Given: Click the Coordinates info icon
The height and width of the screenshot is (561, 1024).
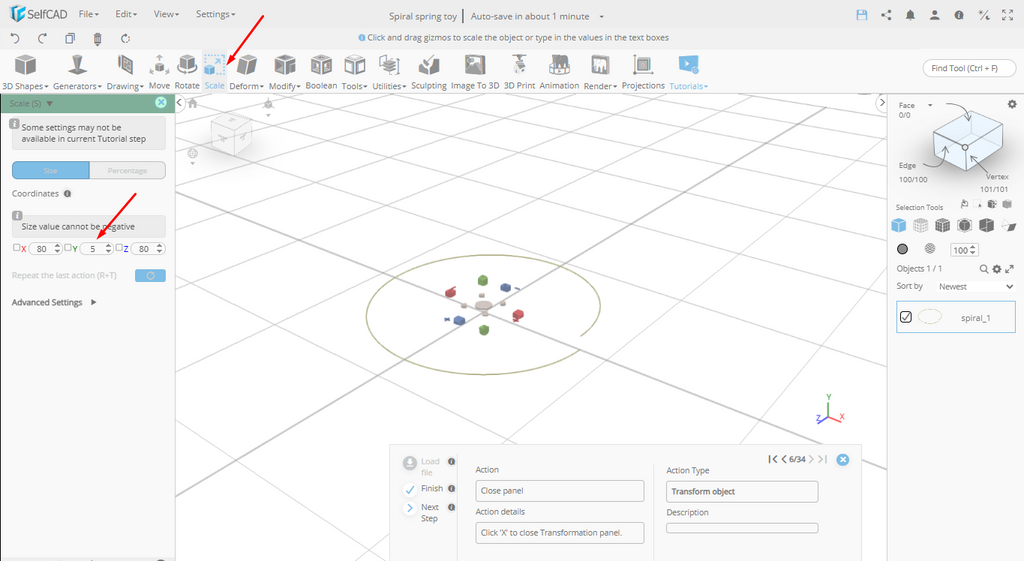Looking at the screenshot, I should 67,193.
